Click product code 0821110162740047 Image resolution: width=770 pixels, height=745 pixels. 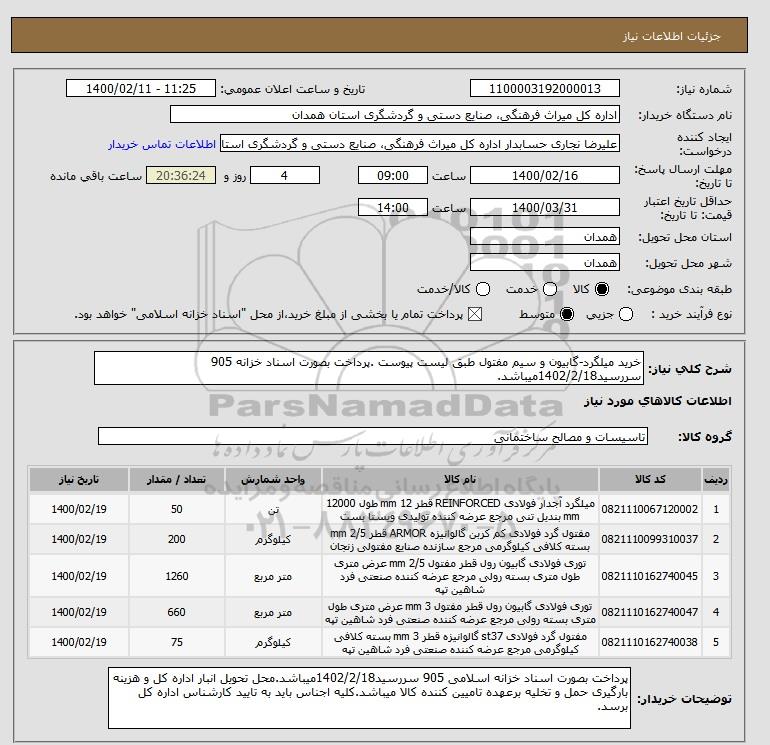[x=650, y=612]
